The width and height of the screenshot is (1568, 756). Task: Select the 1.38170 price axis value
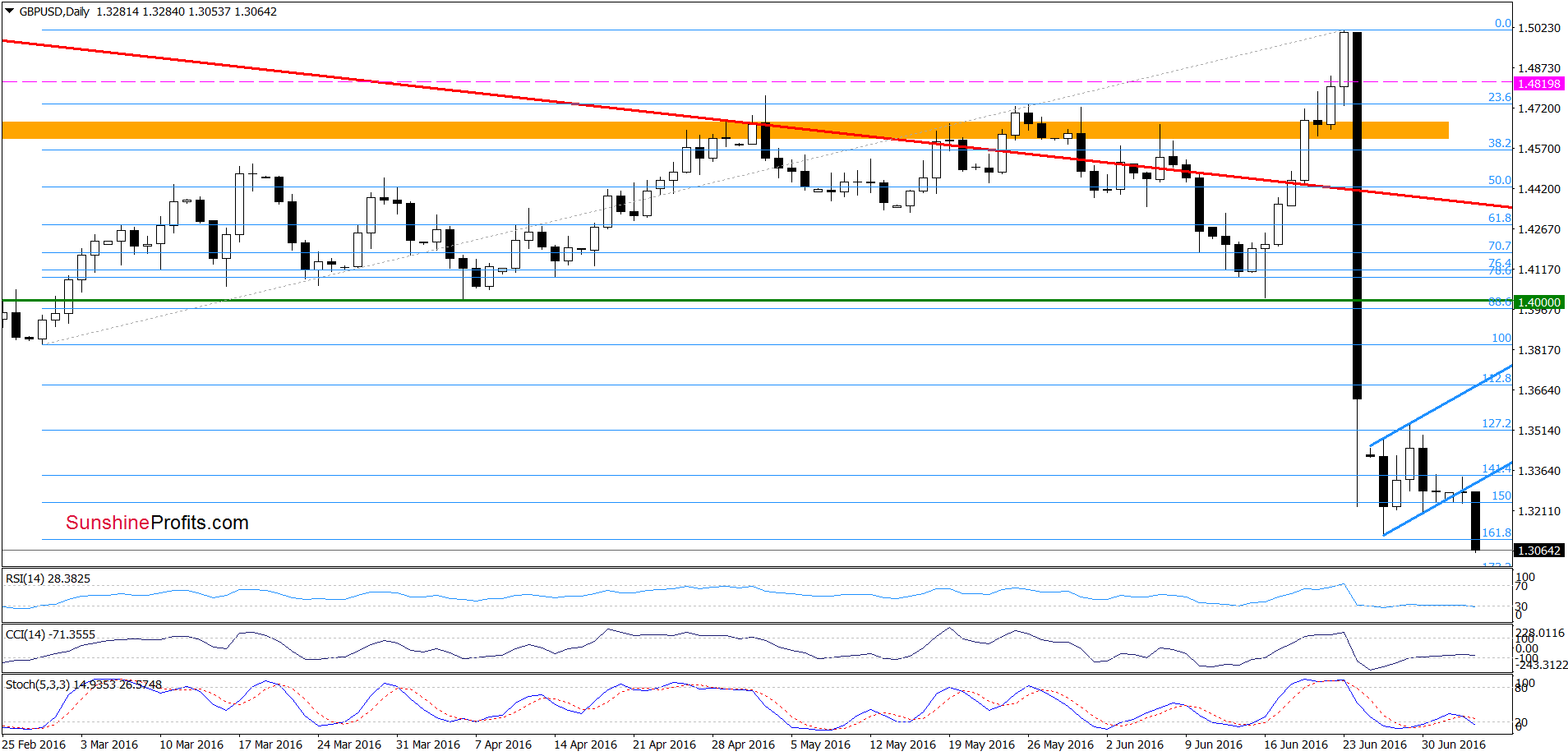pyautogui.click(x=1538, y=350)
